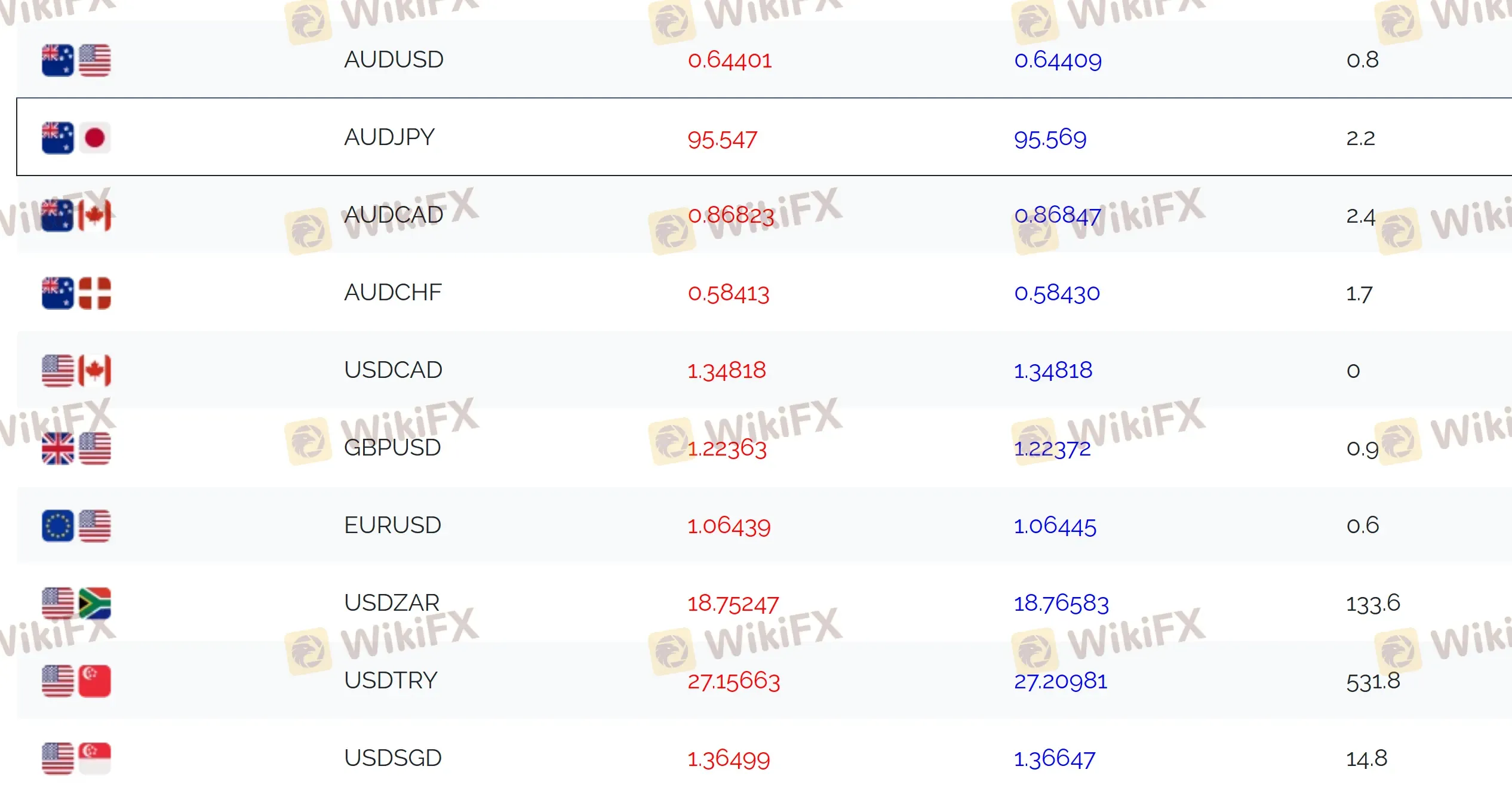Click the USDSGD flag pair icon
1512x797 pixels.
coord(76,759)
